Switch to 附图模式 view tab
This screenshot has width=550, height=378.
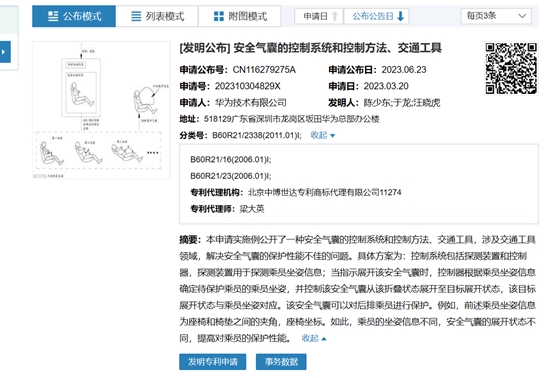coord(240,16)
